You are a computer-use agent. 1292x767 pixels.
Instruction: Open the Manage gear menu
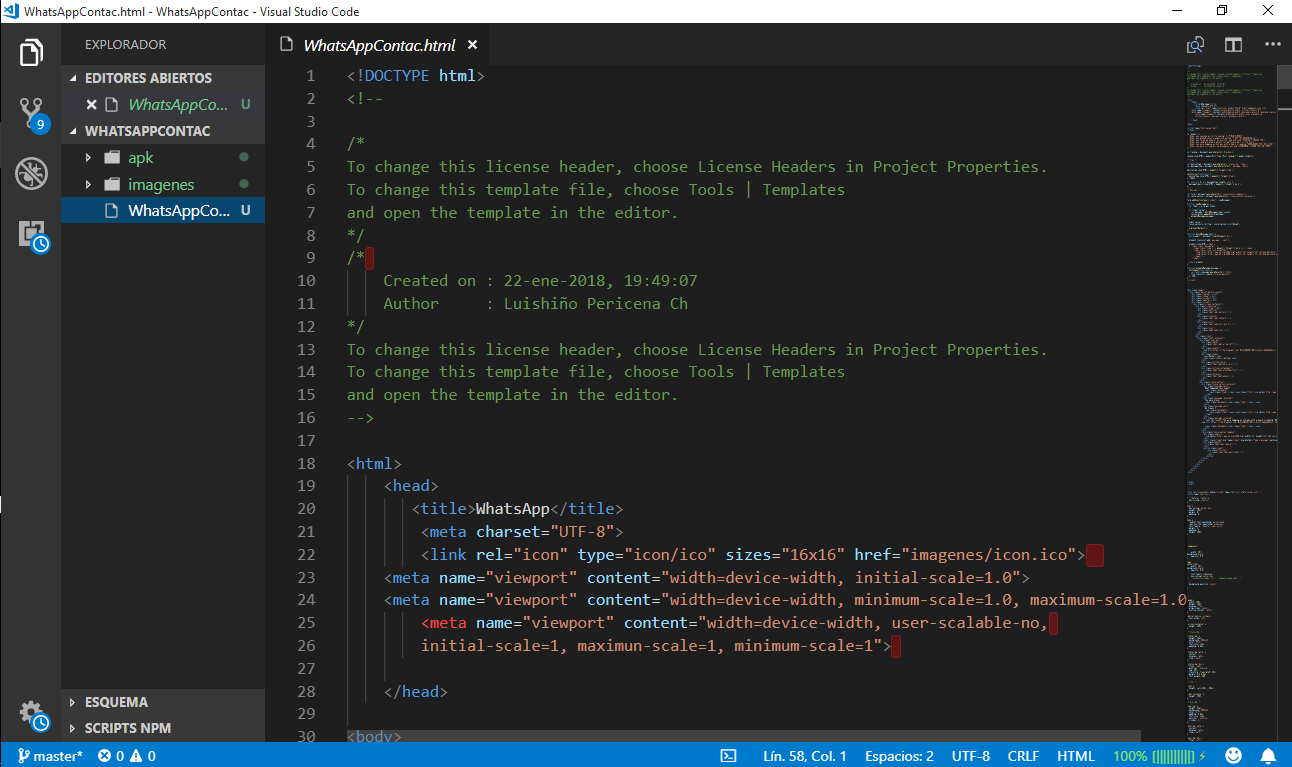pyautogui.click(x=33, y=714)
